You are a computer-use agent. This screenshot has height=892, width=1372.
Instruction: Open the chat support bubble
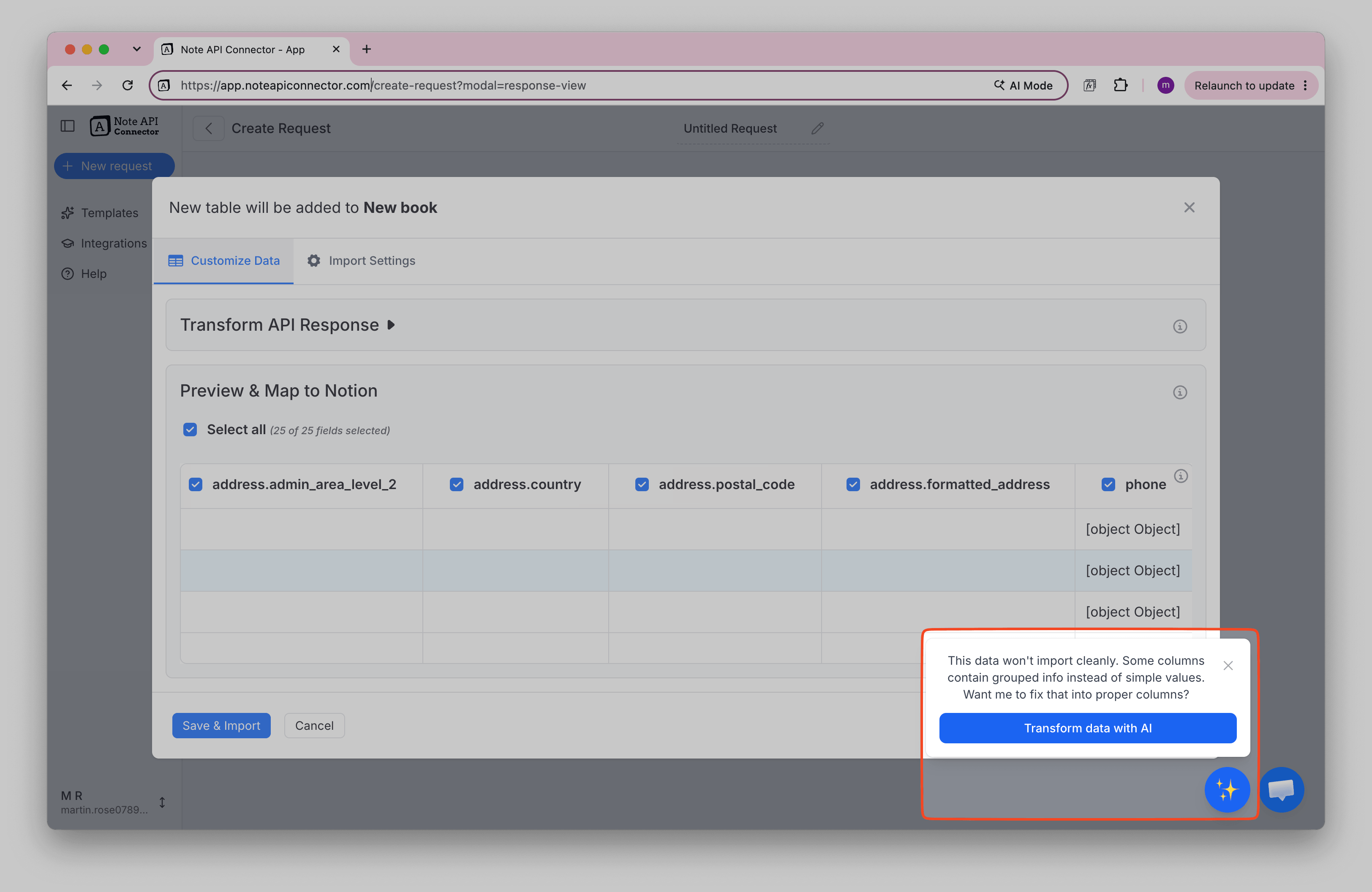1282,789
